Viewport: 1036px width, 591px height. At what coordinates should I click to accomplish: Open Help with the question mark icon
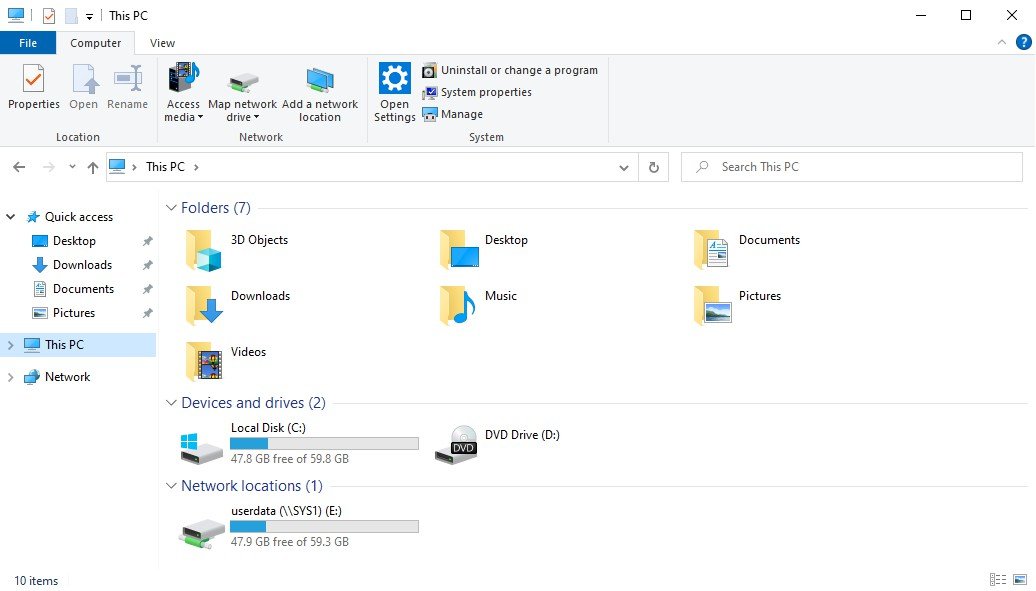(x=1023, y=42)
